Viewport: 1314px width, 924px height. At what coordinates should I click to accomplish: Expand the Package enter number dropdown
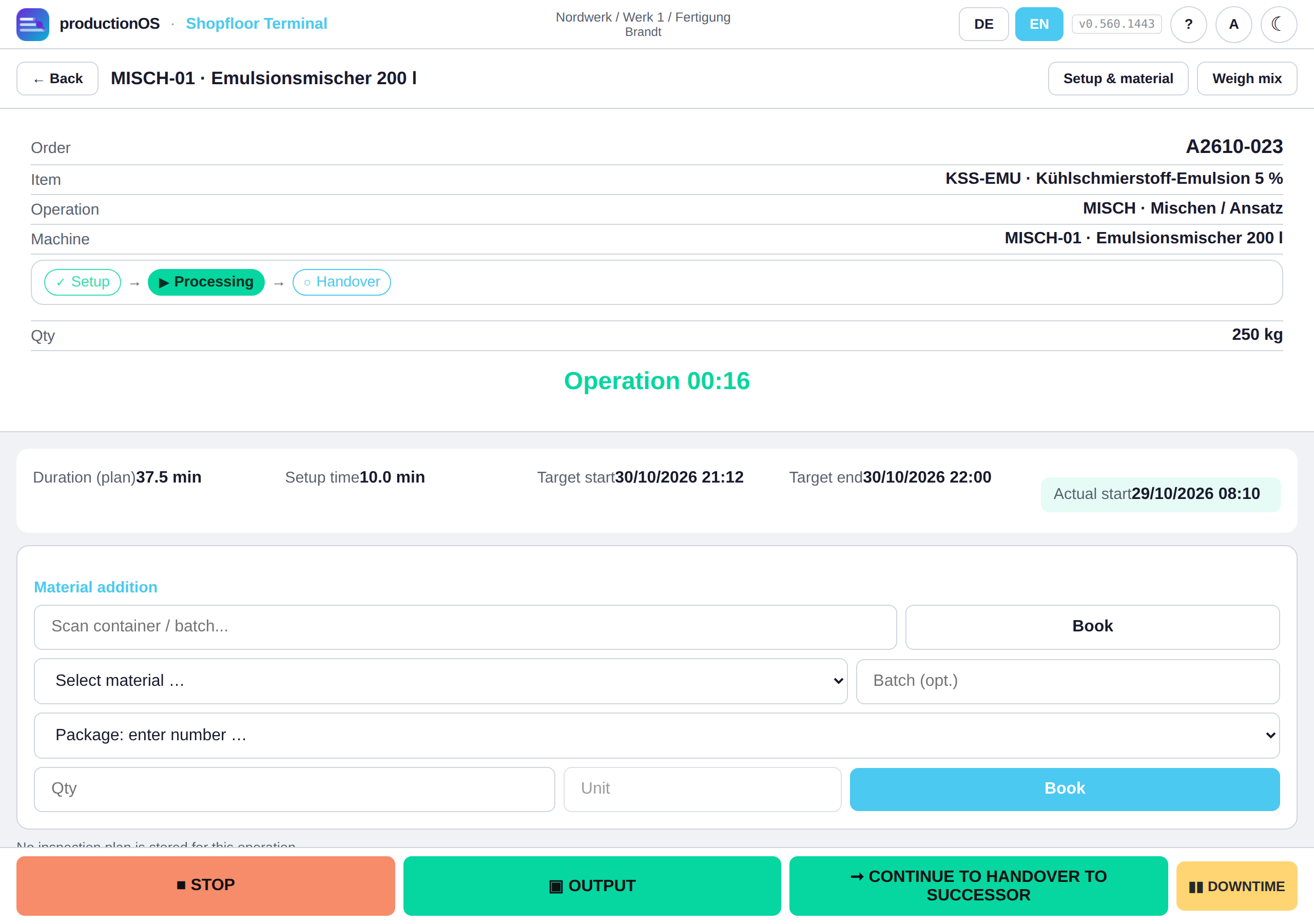pyautogui.click(x=656, y=736)
